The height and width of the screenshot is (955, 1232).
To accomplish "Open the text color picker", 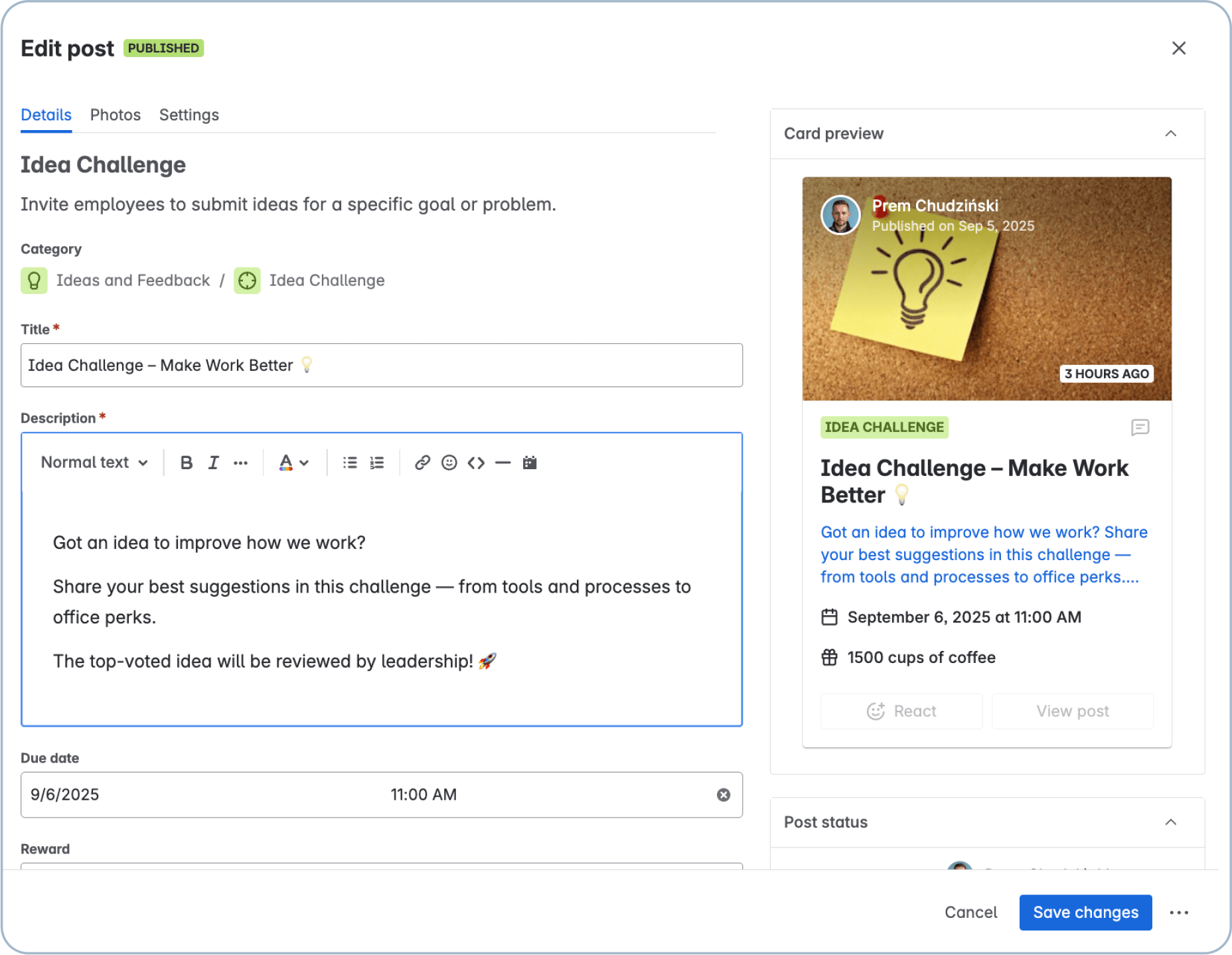I will coord(293,462).
